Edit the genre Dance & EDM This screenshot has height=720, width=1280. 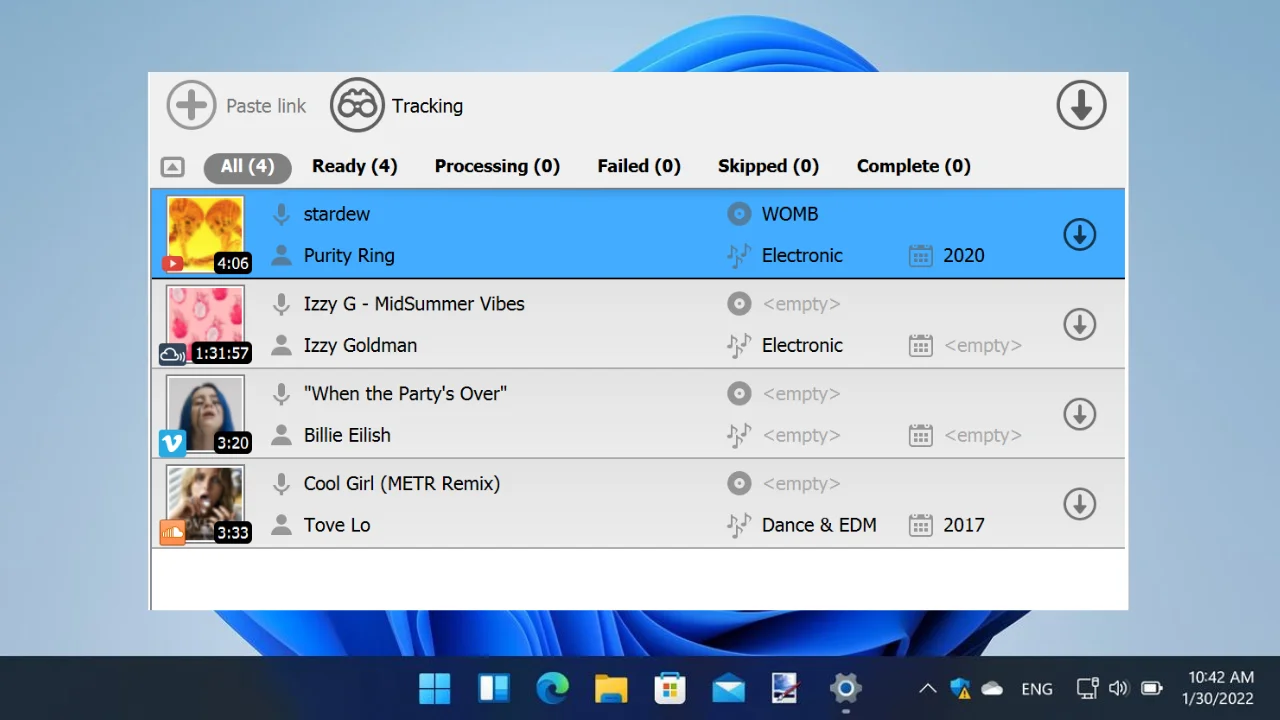tap(819, 525)
